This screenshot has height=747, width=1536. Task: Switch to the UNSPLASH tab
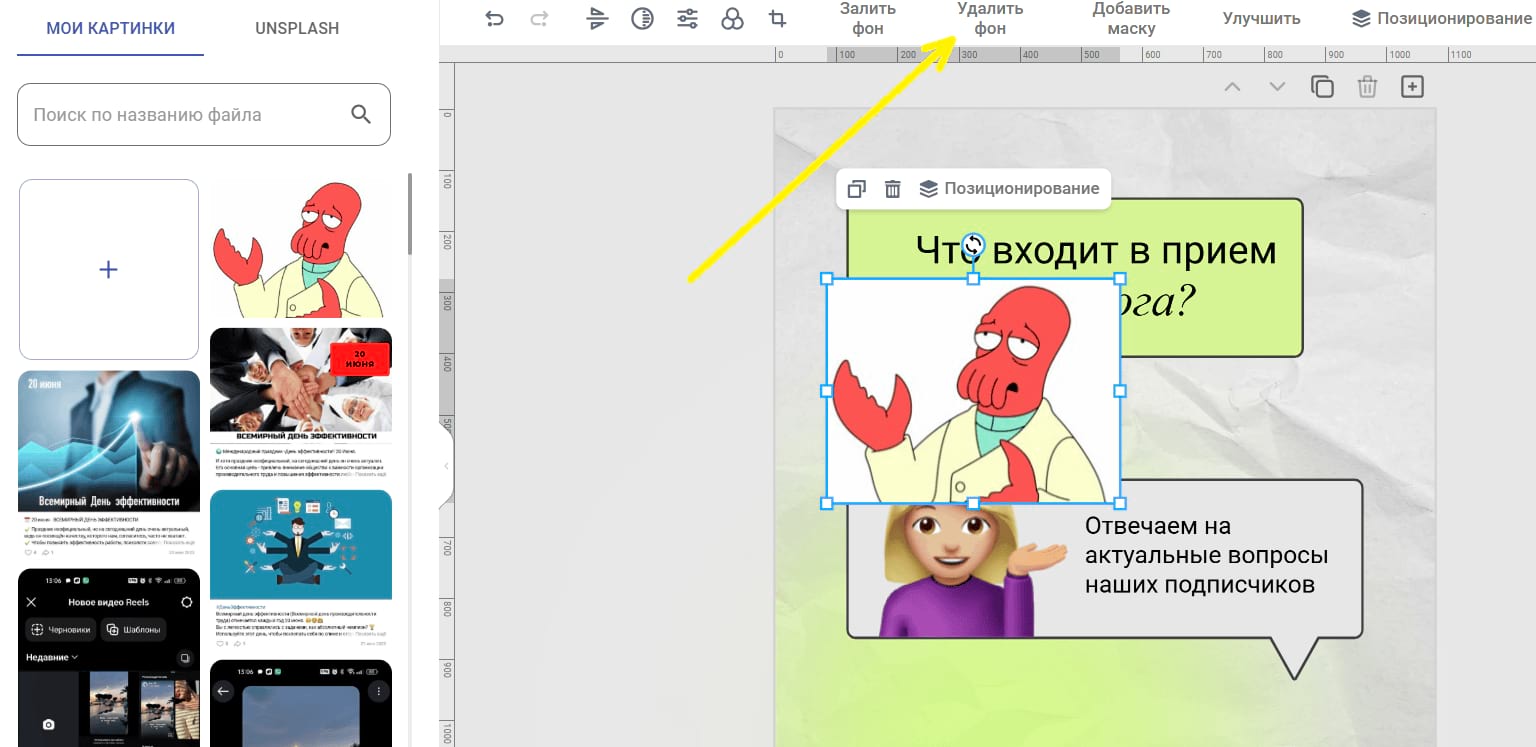point(297,28)
